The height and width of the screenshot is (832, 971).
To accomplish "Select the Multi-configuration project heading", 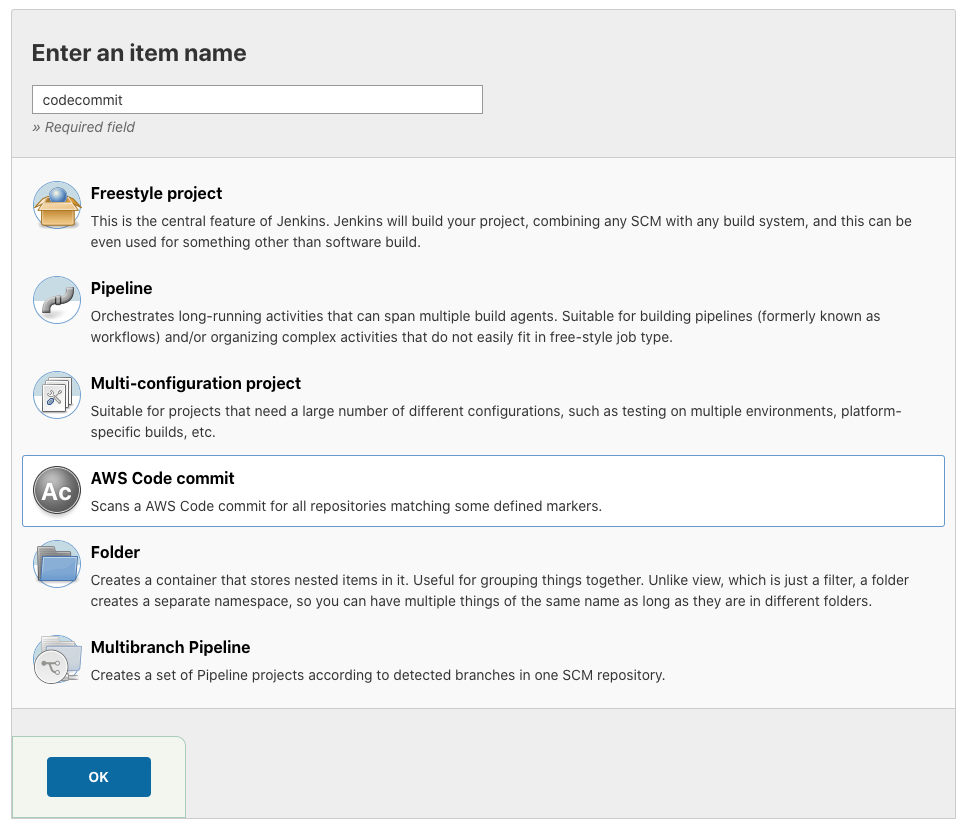I will 195,383.
